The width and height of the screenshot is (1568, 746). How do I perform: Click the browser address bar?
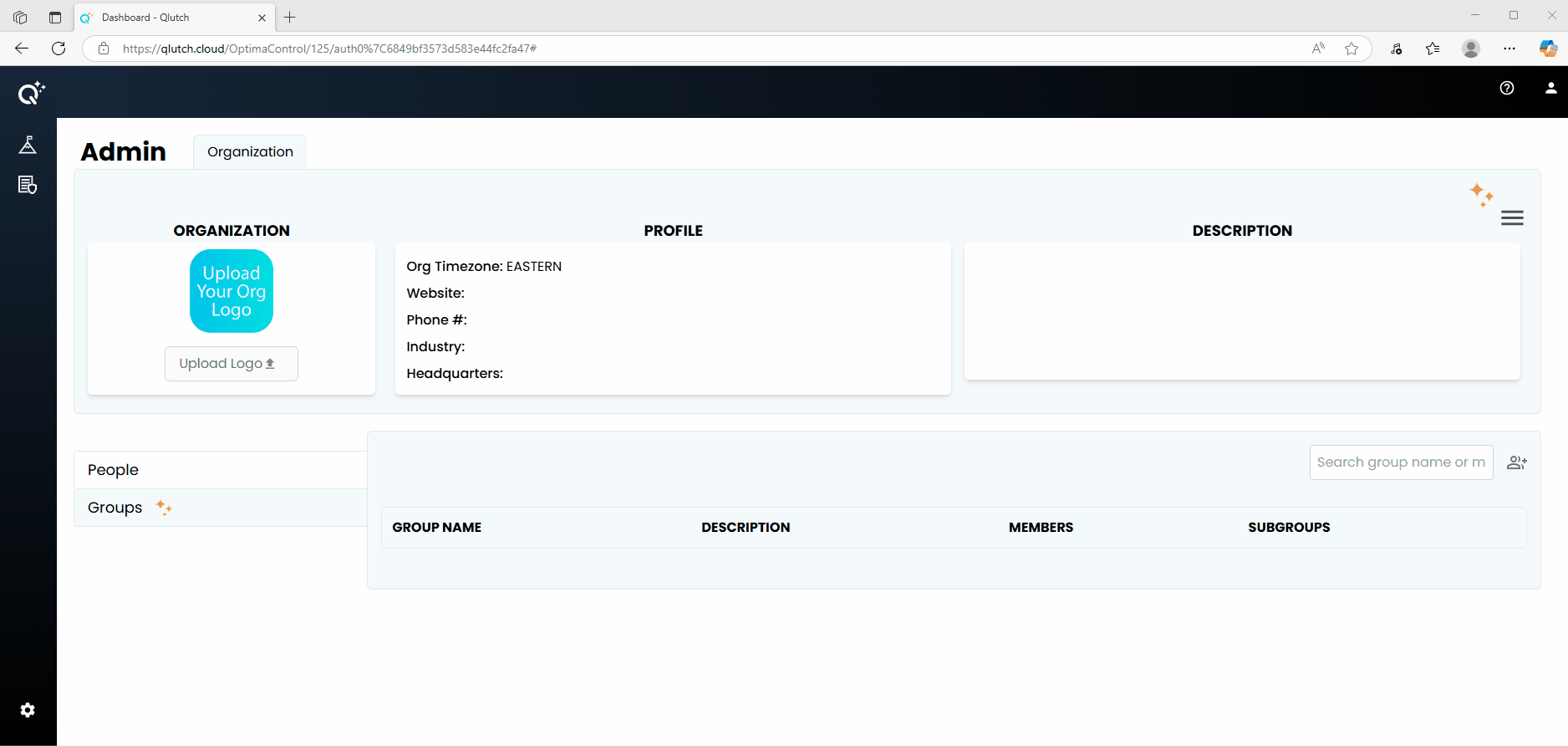tap(710, 49)
